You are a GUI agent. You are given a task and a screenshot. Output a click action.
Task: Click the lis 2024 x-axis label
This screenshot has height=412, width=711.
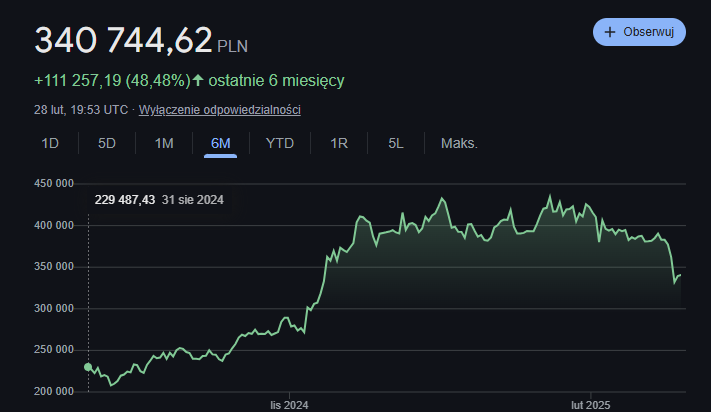(287, 404)
